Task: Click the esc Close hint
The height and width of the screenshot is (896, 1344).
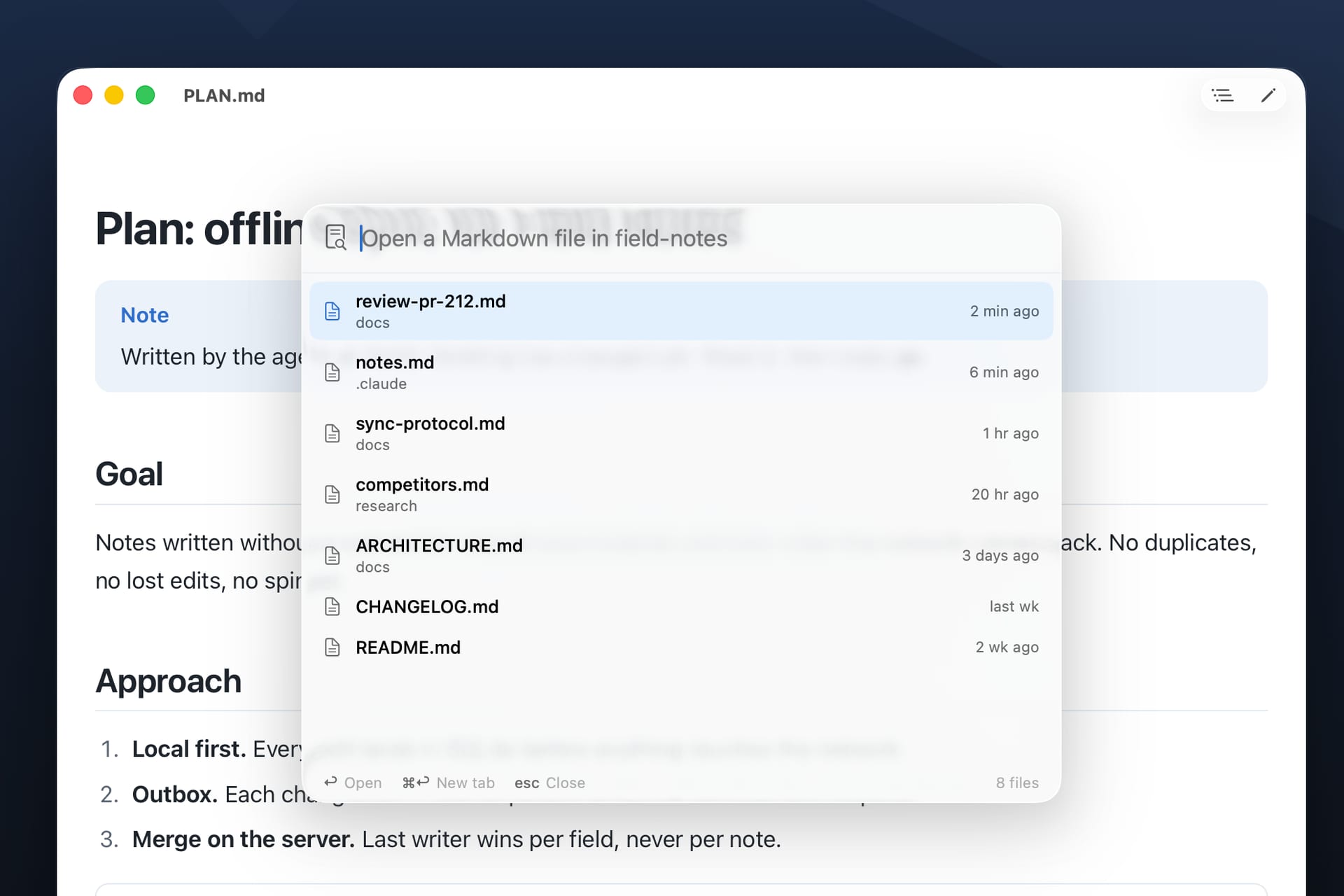Action: click(x=549, y=783)
